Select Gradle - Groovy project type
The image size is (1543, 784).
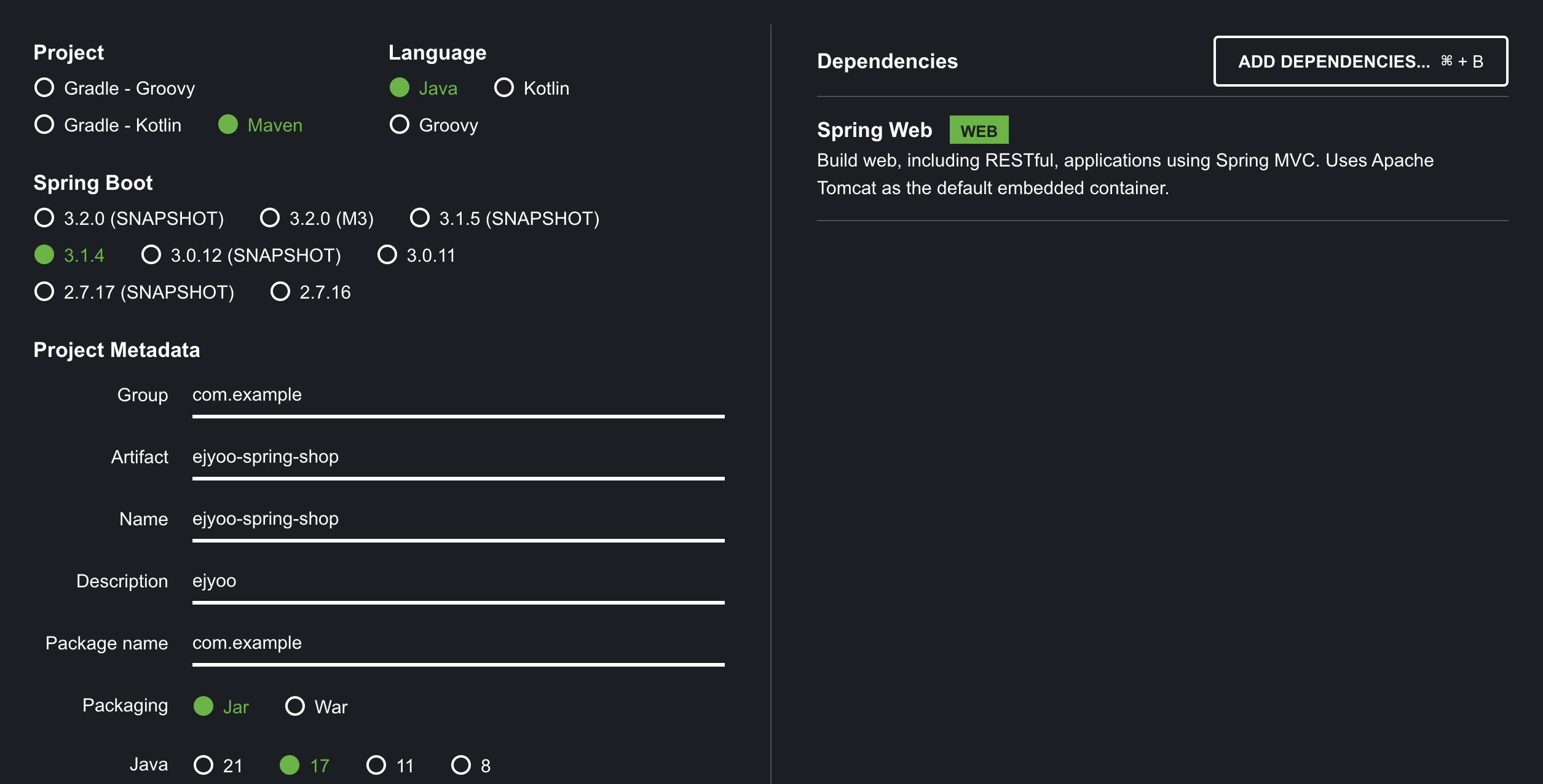pos(44,88)
